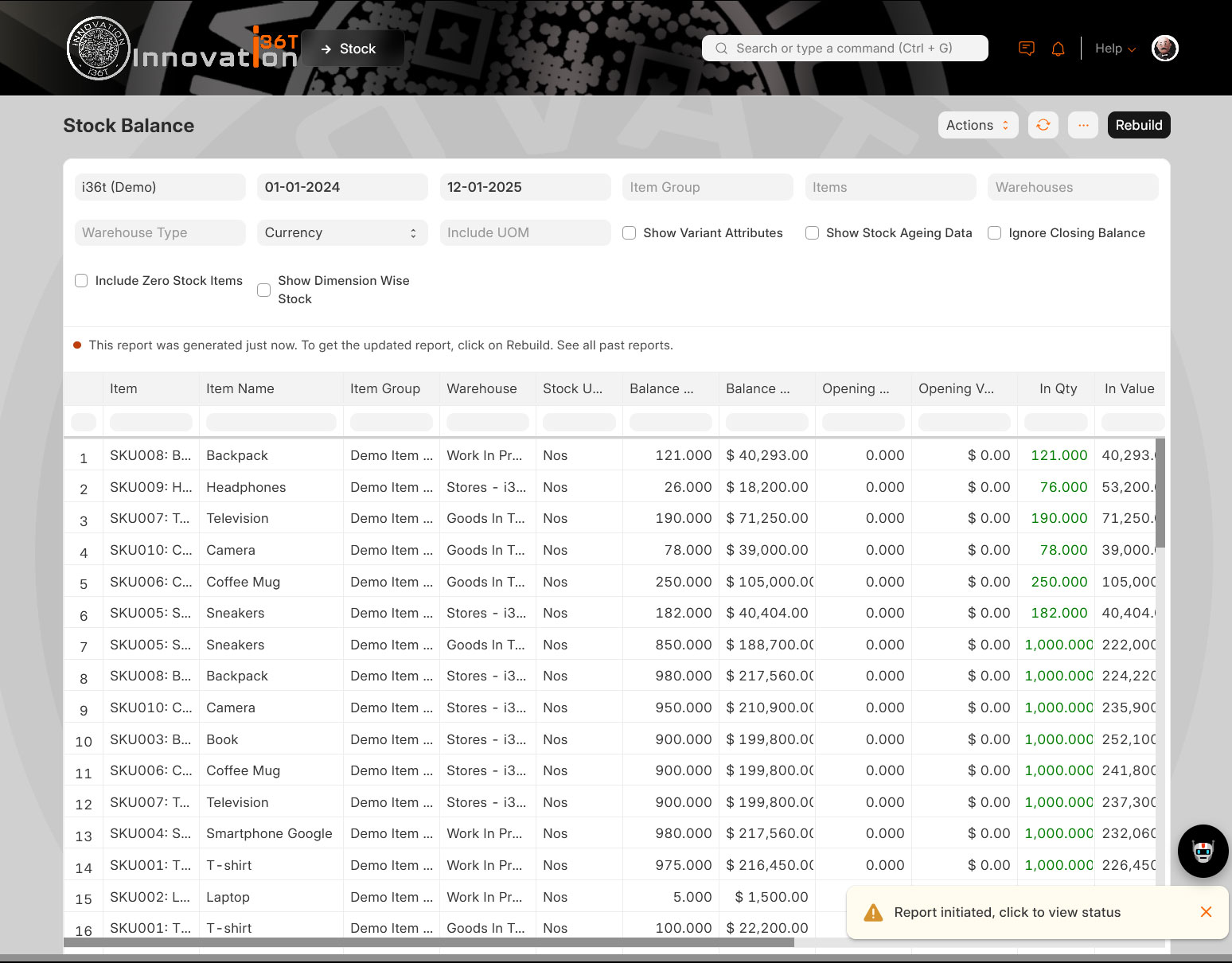Click the Rebuild button
1232x963 pixels.
pos(1138,125)
